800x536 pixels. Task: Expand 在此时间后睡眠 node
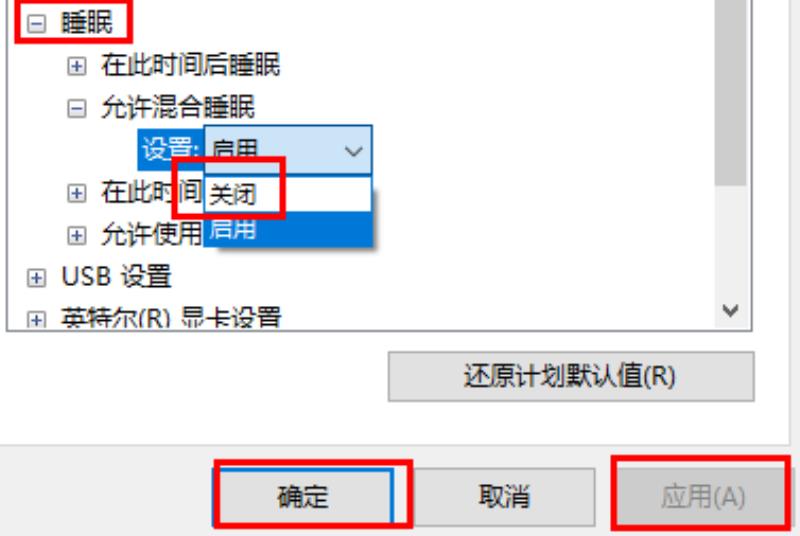pyautogui.click(x=77, y=66)
